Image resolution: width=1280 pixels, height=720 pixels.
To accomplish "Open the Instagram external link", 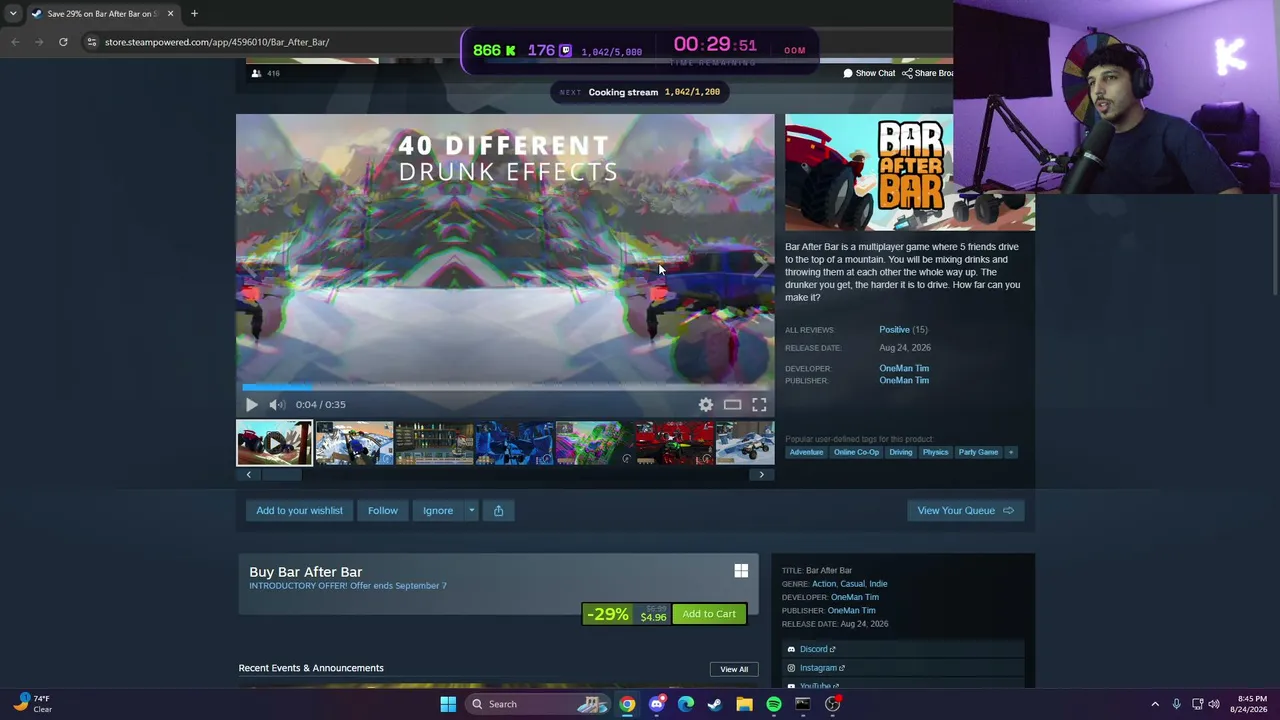I will click(822, 668).
